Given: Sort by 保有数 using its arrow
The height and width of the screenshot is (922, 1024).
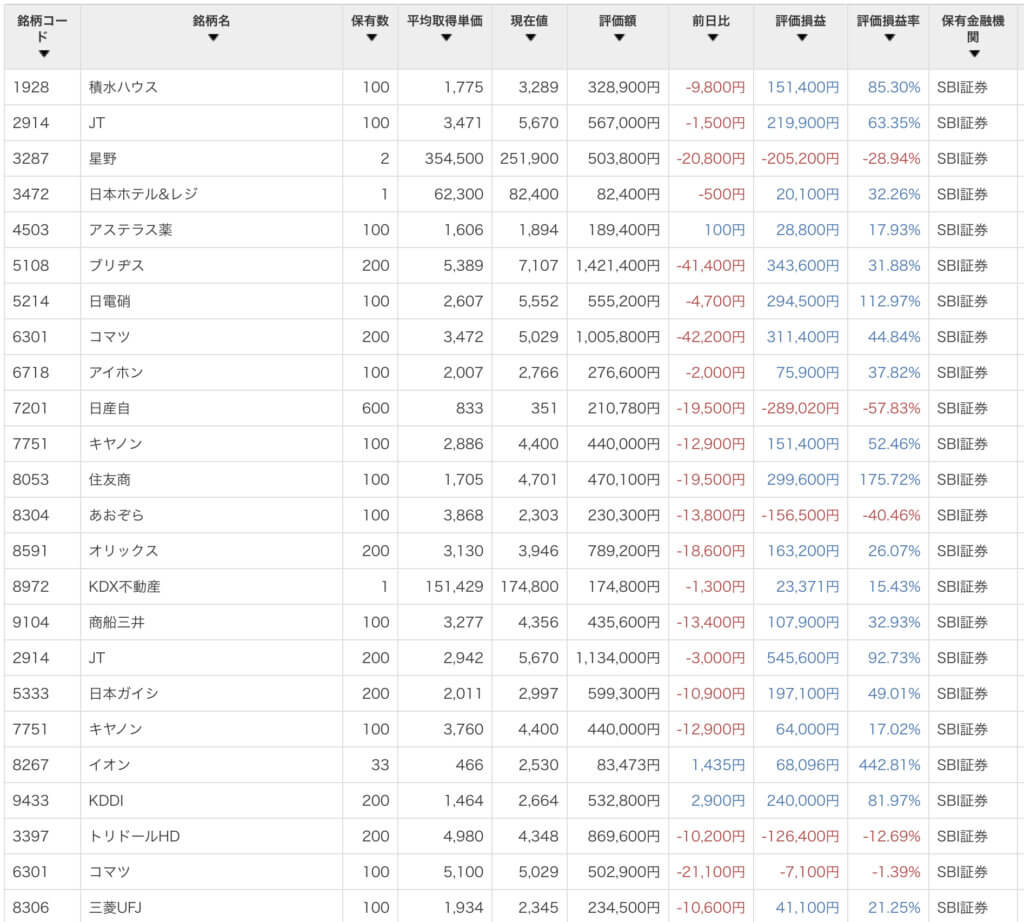Looking at the screenshot, I should click(371, 38).
